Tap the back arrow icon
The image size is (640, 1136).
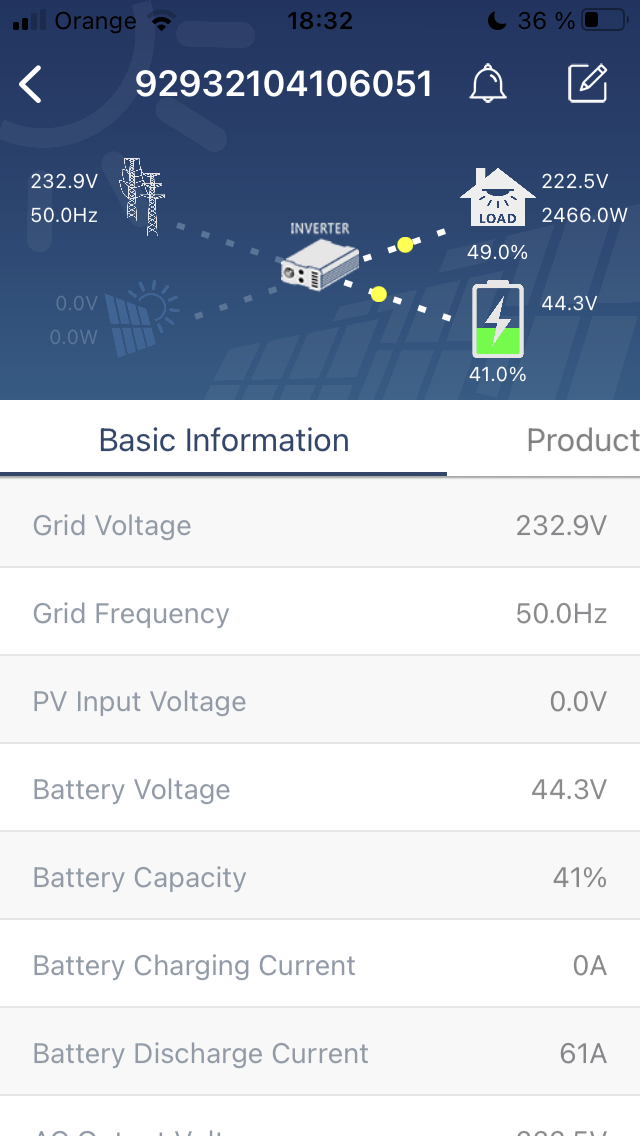coord(31,85)
